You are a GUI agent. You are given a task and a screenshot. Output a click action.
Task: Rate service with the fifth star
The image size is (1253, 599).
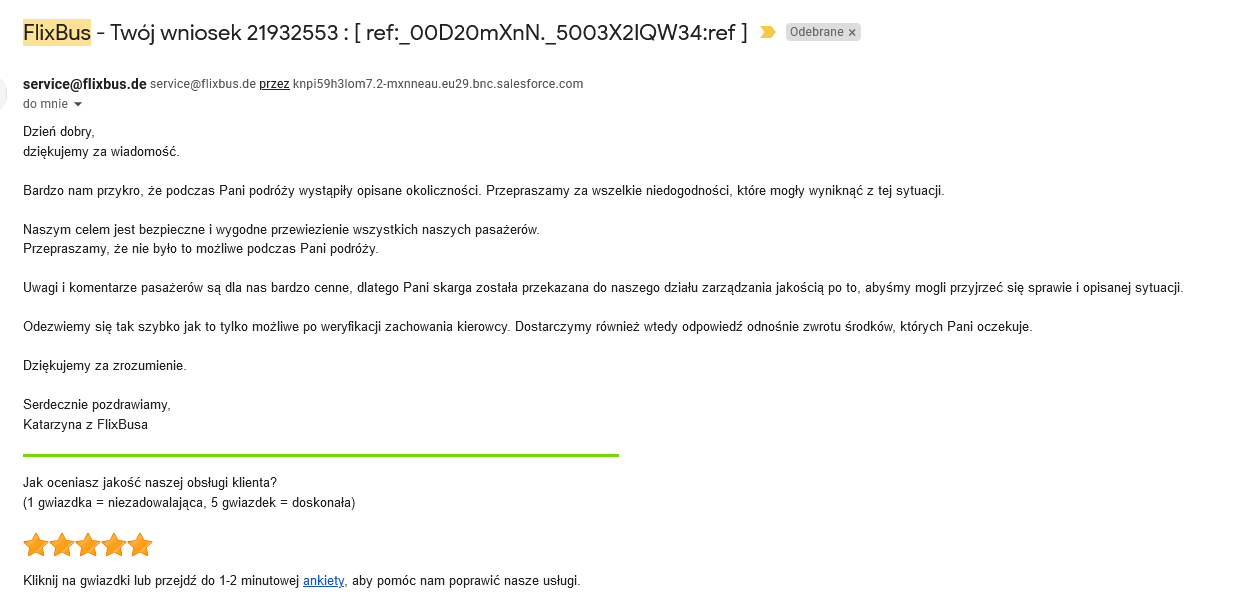(140, 545)
